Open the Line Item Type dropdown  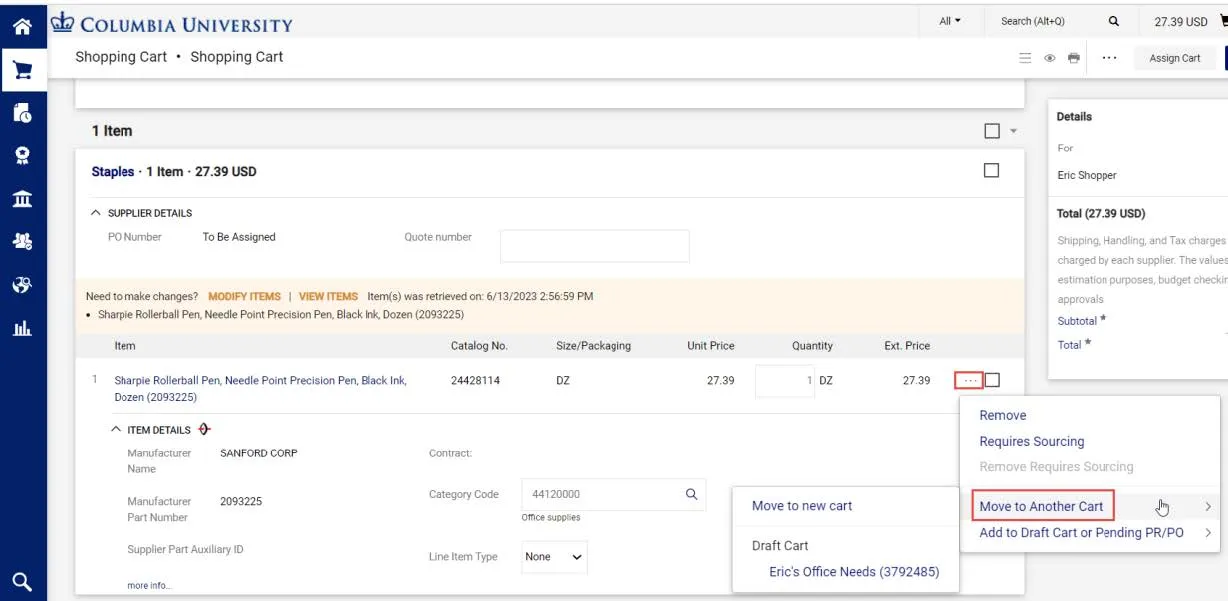pos(555,557)
